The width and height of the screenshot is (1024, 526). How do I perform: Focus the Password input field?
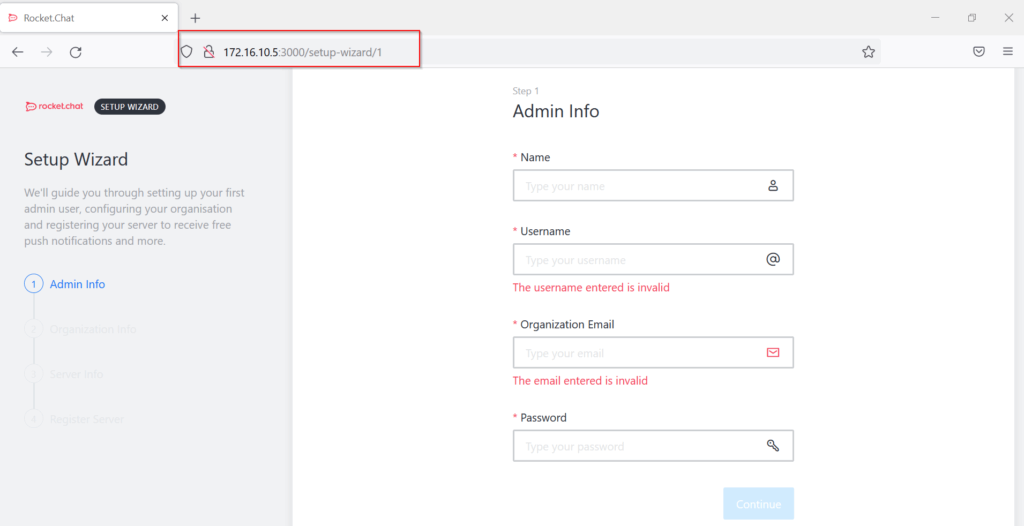pos(653,446)
